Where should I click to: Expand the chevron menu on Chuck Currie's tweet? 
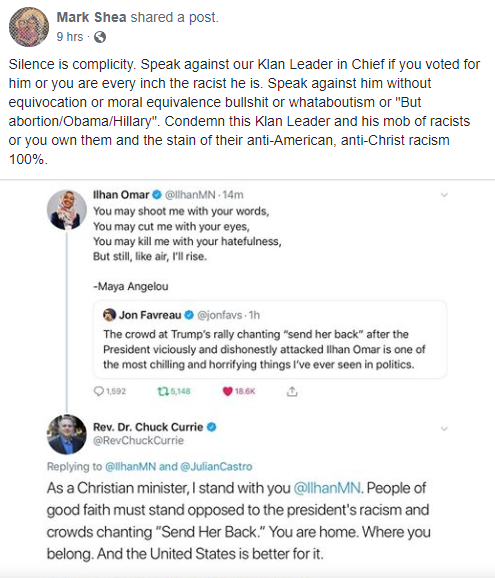pos(444,429)
